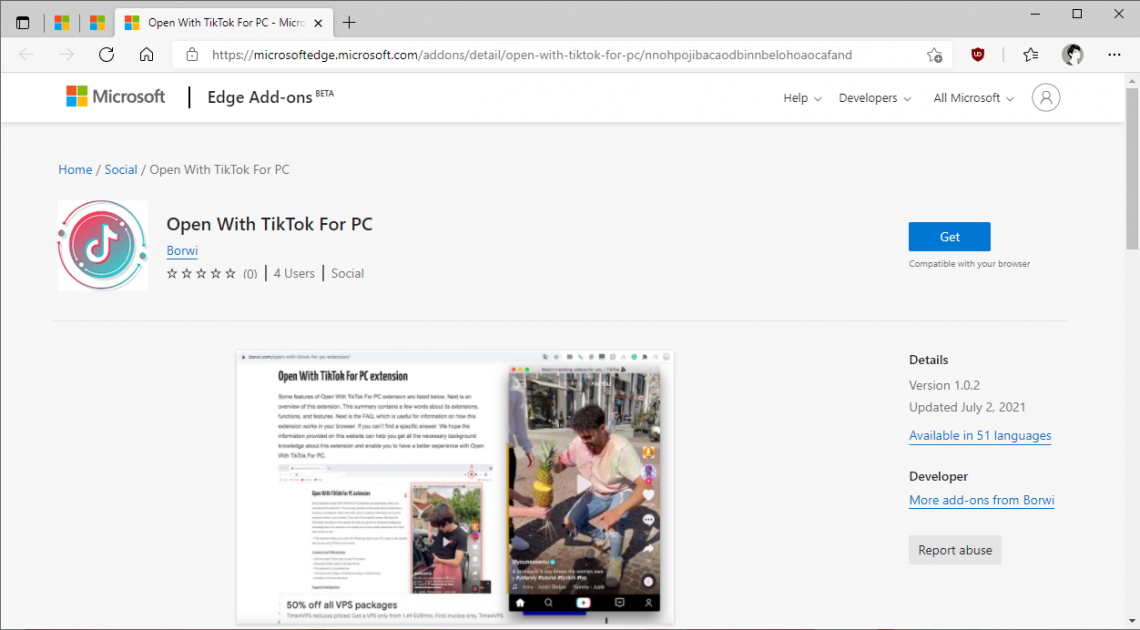Go back to previous page

point(27,54)
